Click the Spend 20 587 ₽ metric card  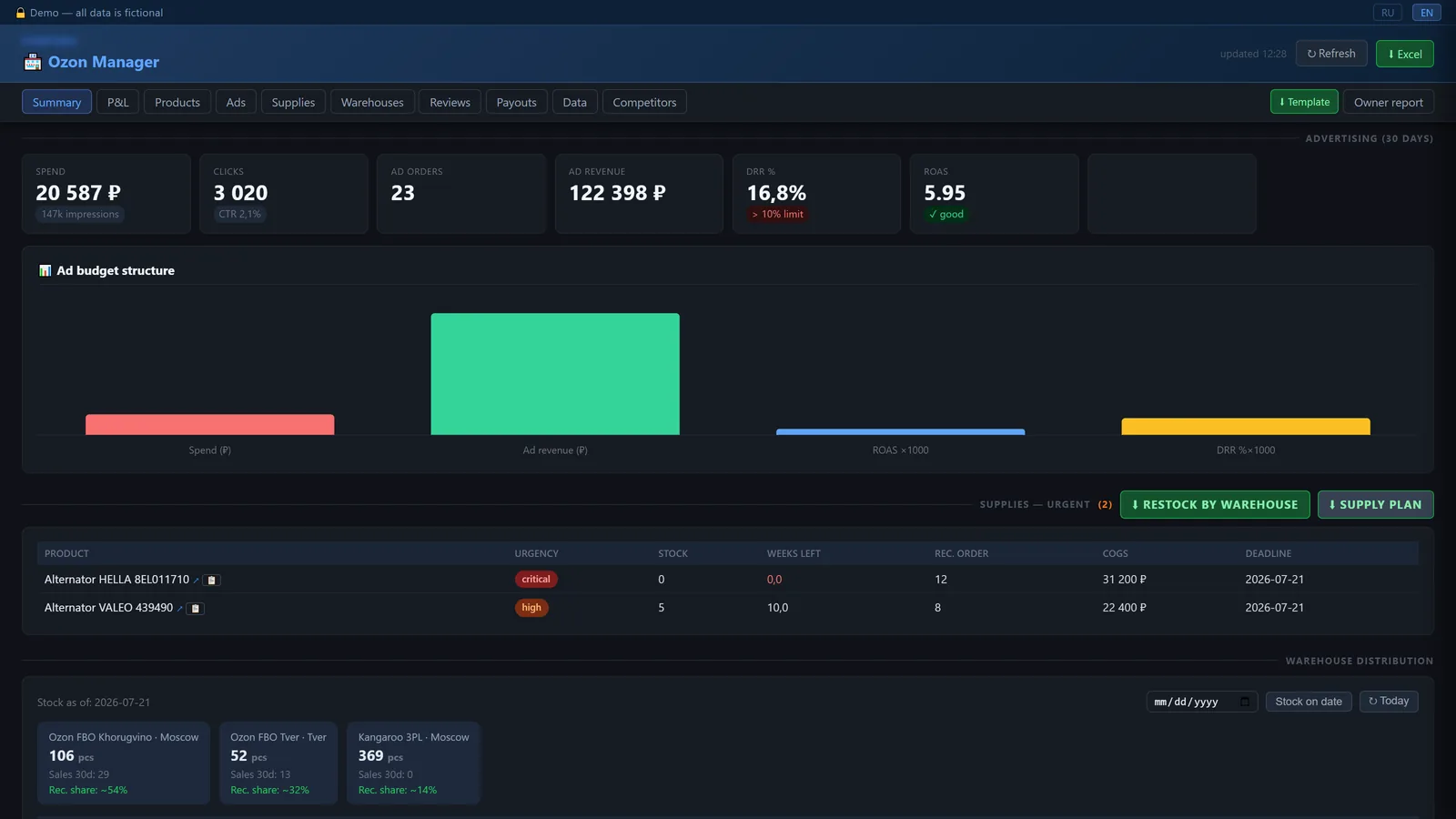106,194
